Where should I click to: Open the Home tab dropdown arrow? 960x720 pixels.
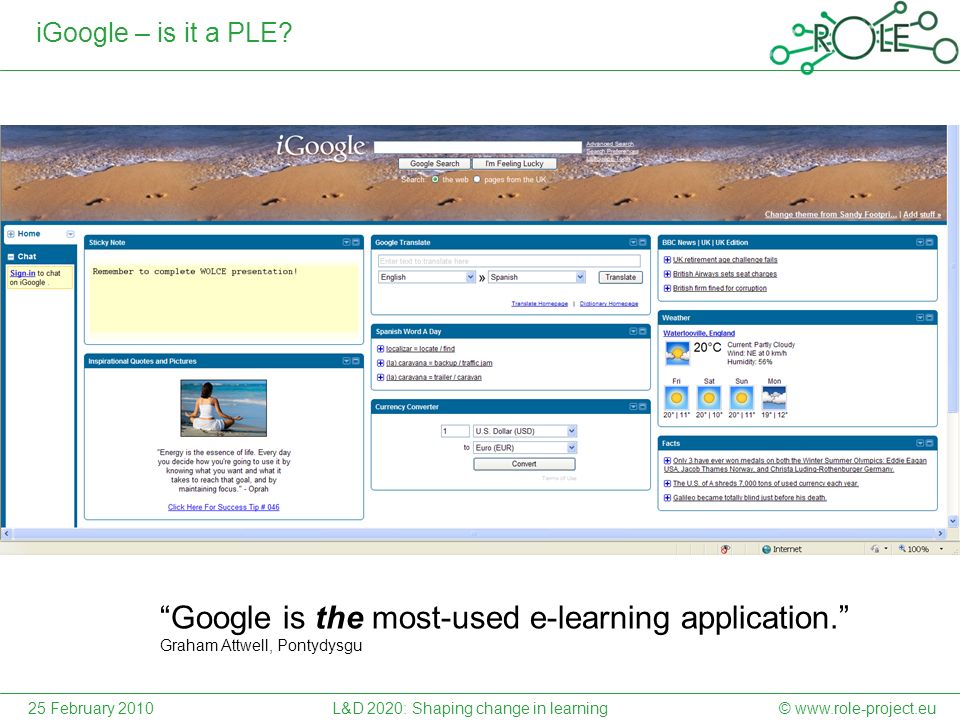click(70, 234)
